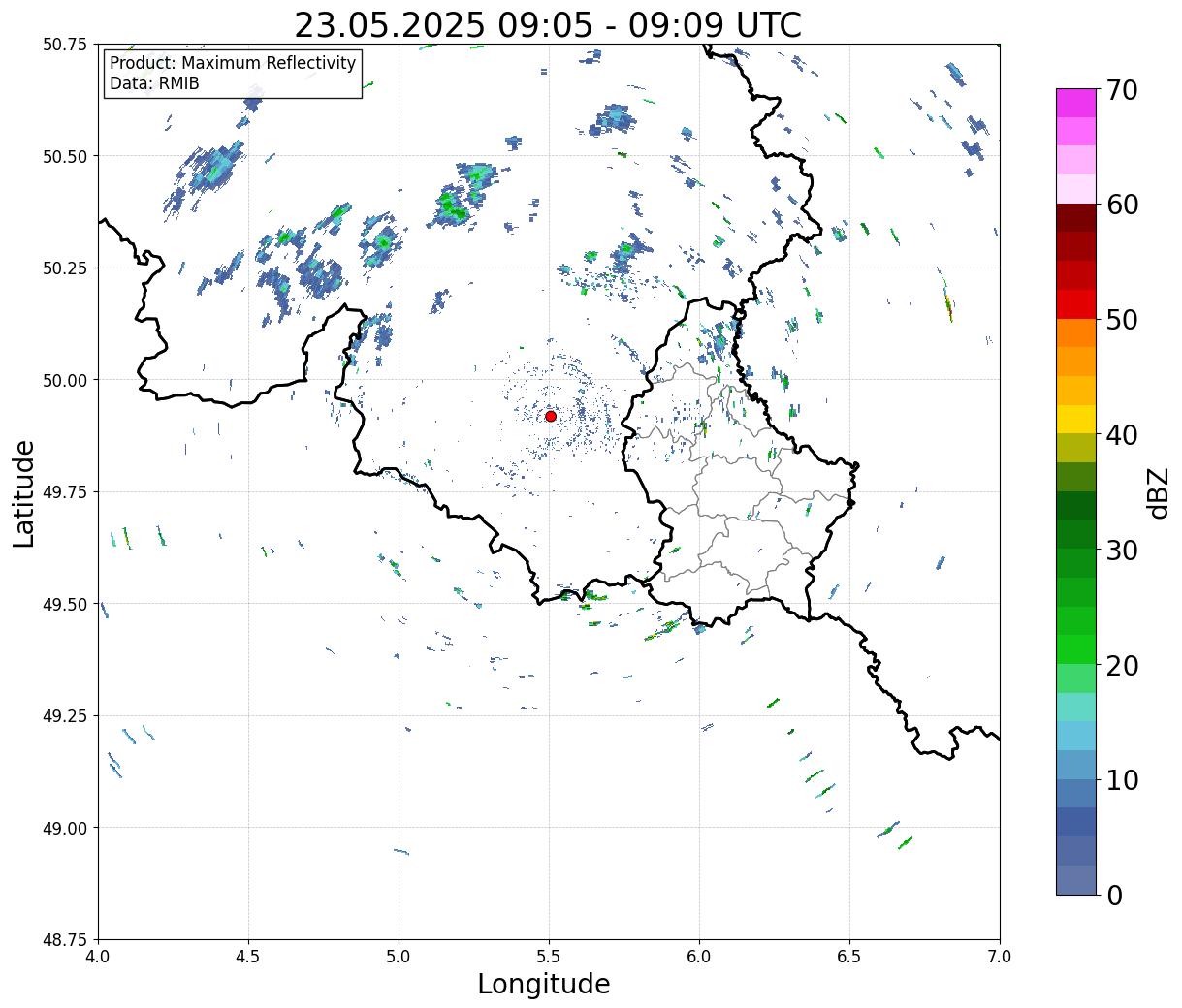The image size is (1182, 1008).
Task: Click the latitude tick label '49.75'
Action: pos(64,492)
